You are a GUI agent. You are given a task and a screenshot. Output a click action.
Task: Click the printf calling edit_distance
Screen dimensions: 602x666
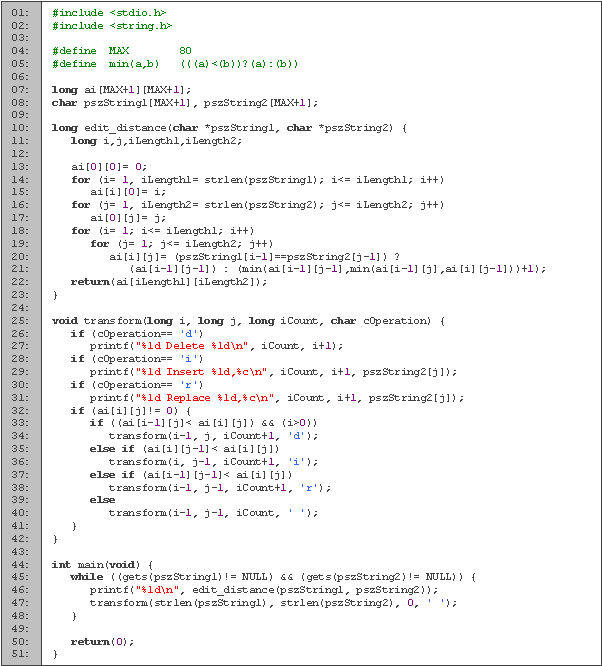(x=264, y=590)
